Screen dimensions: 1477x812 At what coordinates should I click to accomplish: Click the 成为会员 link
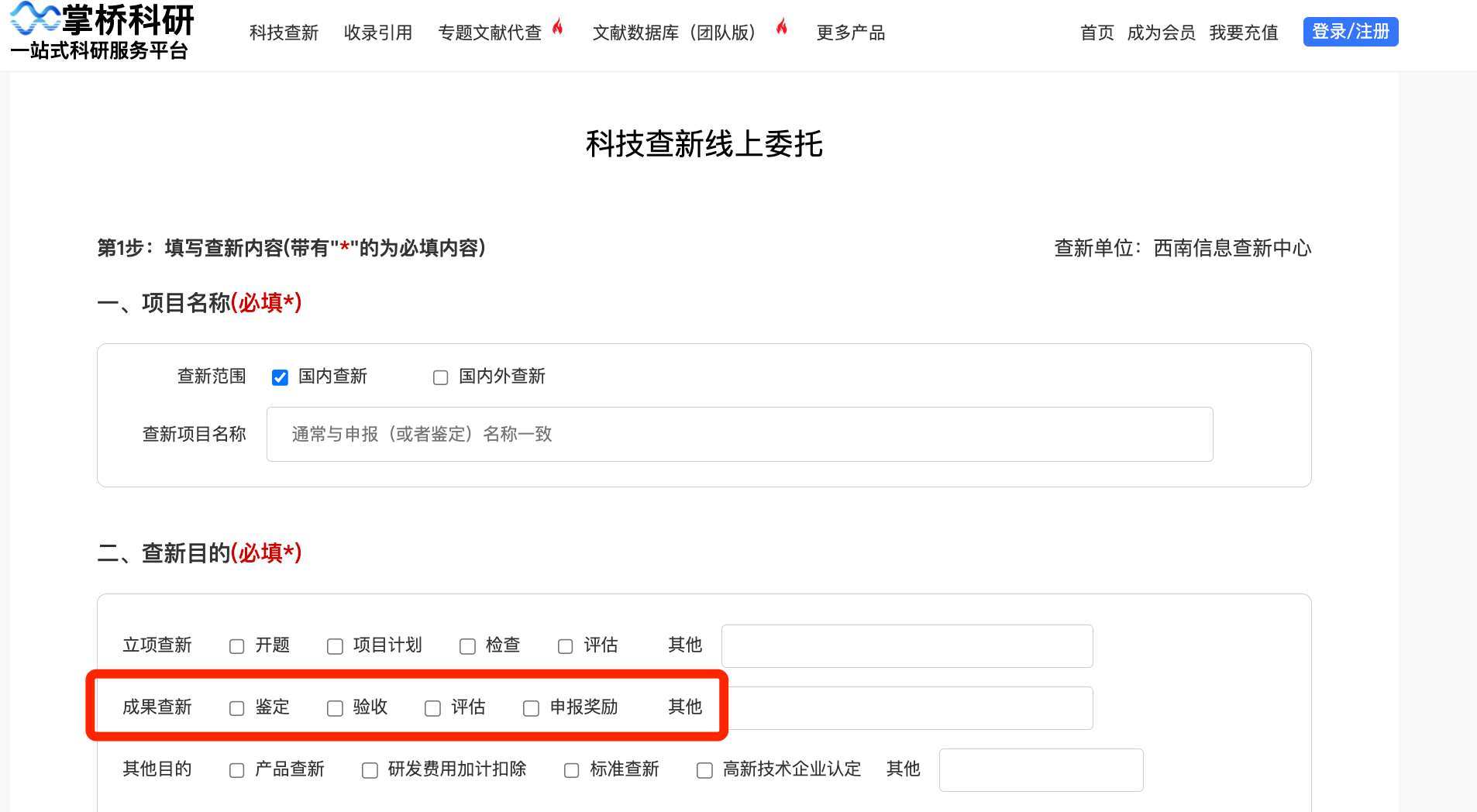1161,33
